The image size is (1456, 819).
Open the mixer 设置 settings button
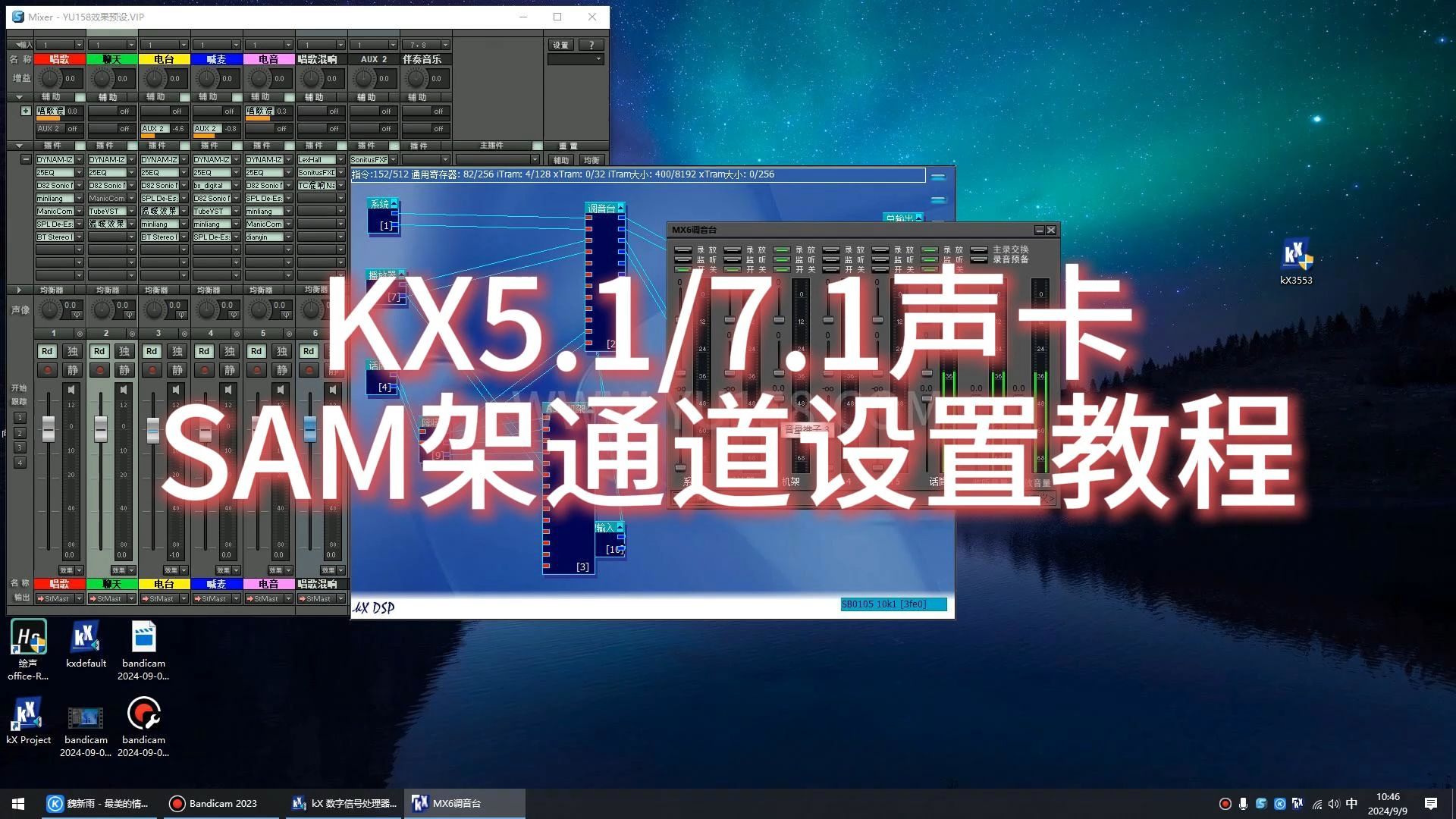(x=560, y=44)
